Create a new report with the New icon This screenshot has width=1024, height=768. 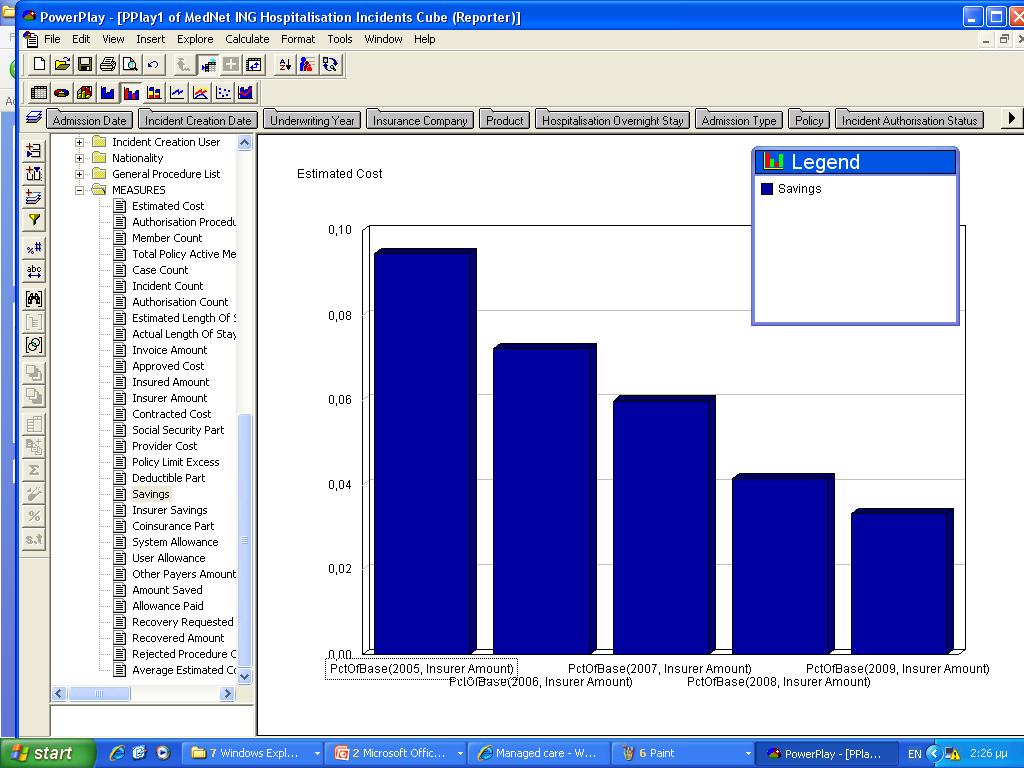pos(39,64)
